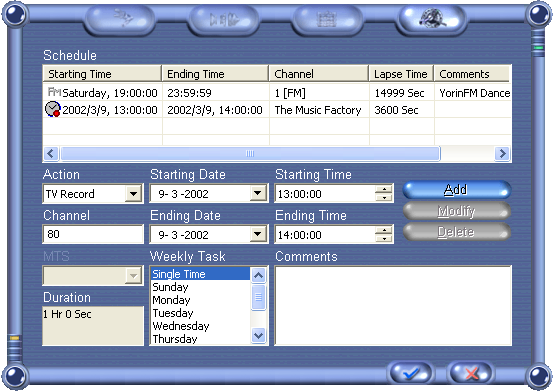Cancel with the red X button
Screen dimensions: 554x391
point(471,373)
